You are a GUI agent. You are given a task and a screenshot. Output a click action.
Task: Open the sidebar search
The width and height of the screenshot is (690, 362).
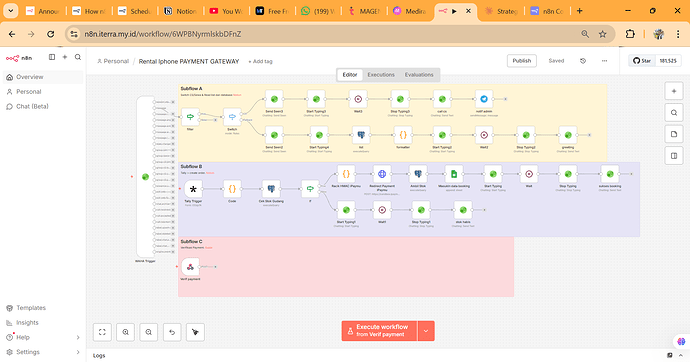[78, 57]
